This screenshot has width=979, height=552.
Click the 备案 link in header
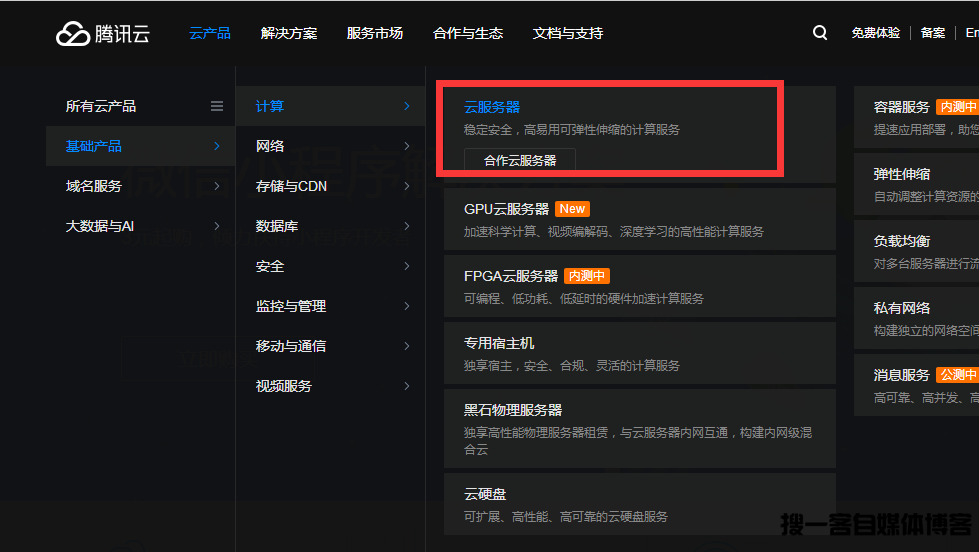[933, 33]
